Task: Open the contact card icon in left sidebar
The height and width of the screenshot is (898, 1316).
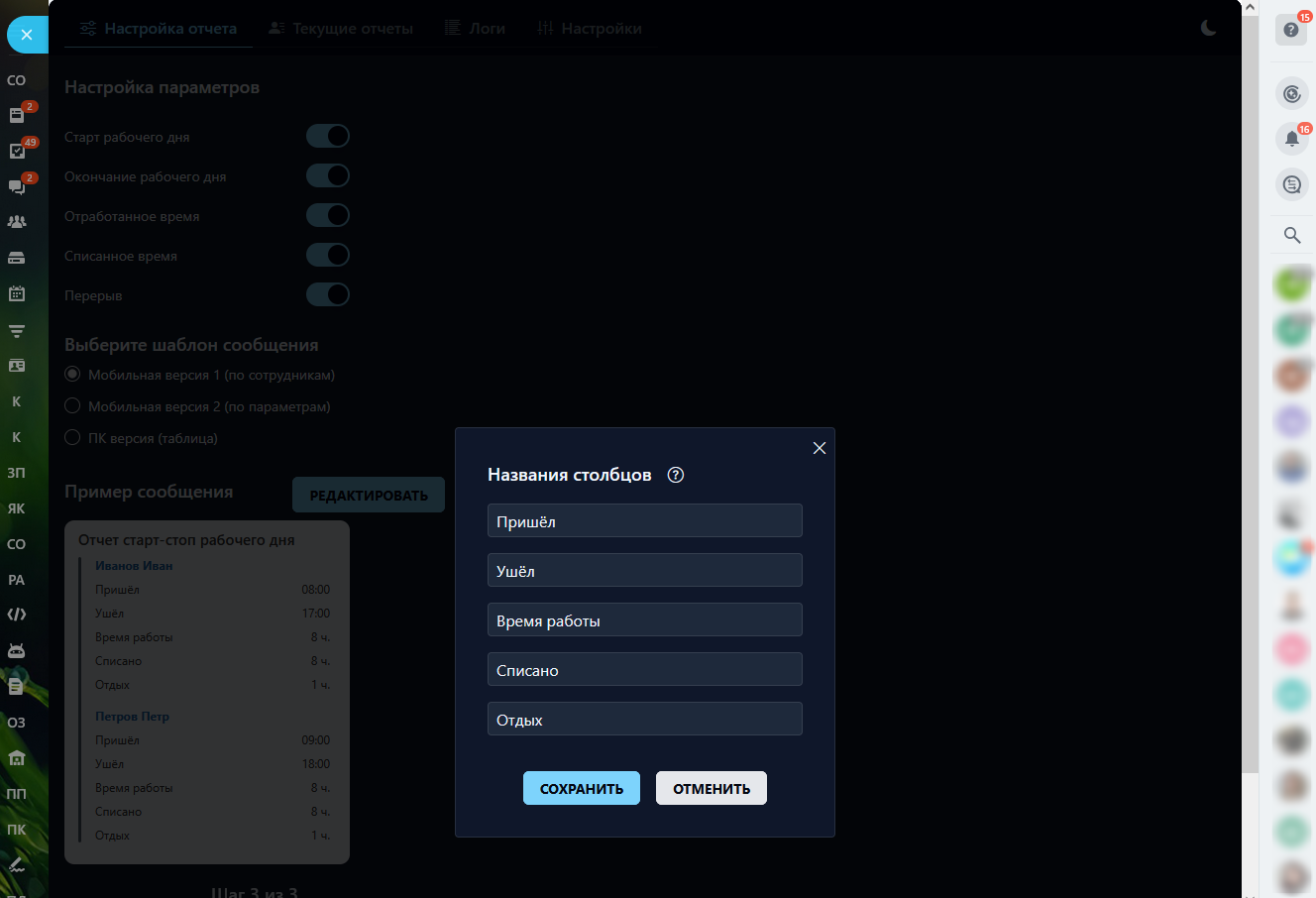Action: 17,366
